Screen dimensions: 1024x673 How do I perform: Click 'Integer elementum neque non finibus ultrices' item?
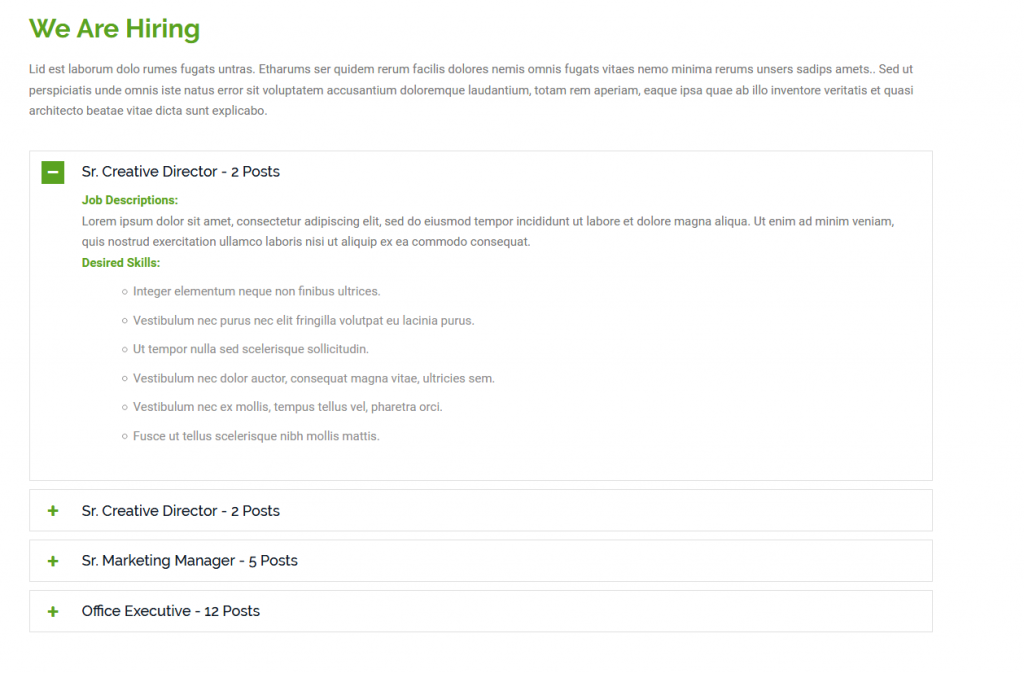pyautogui.click(x=256, y=292)
